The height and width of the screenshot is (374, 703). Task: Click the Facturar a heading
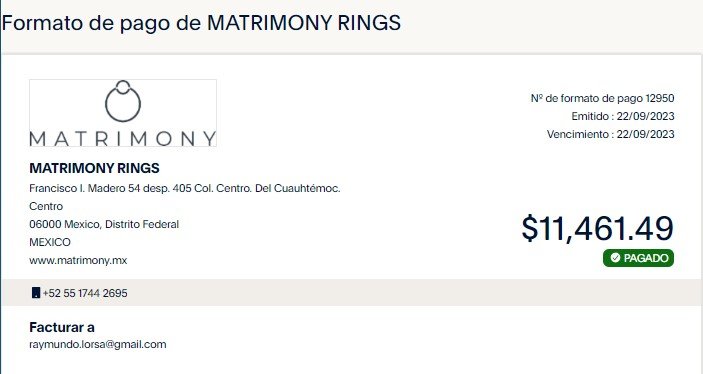(x=62, y=327)
